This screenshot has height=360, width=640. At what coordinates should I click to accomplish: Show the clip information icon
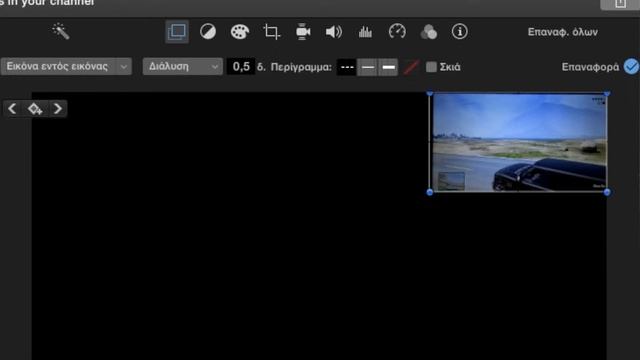(460, 31)
